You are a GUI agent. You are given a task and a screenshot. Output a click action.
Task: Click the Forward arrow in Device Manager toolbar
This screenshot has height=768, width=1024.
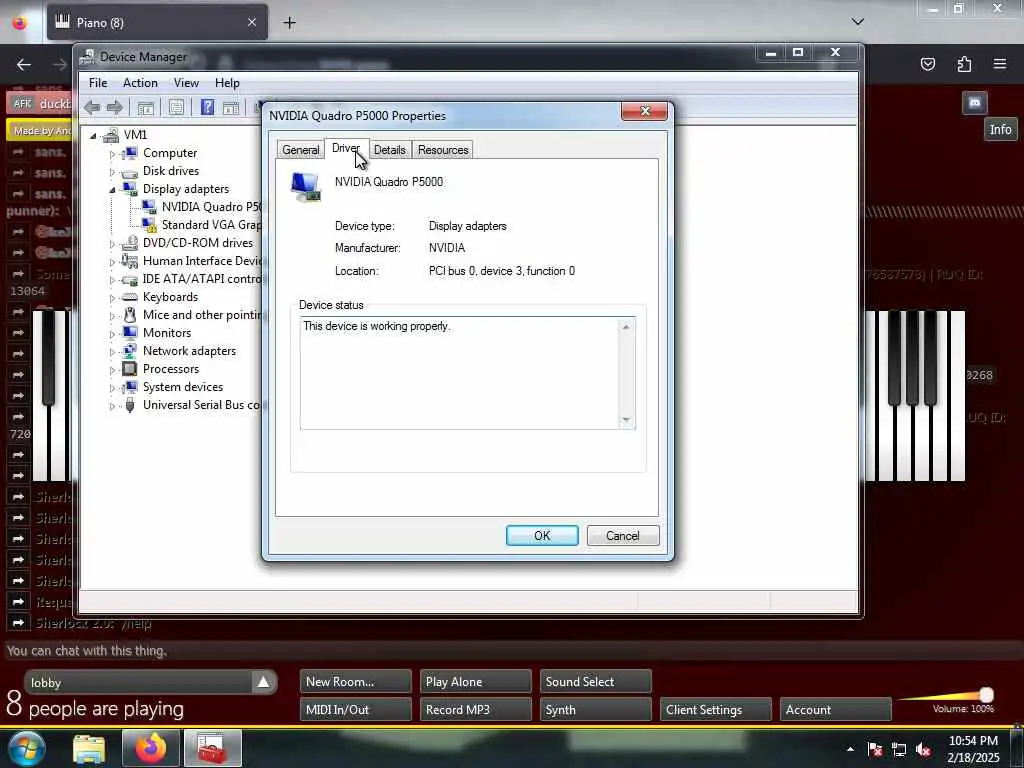pos(115,108)
